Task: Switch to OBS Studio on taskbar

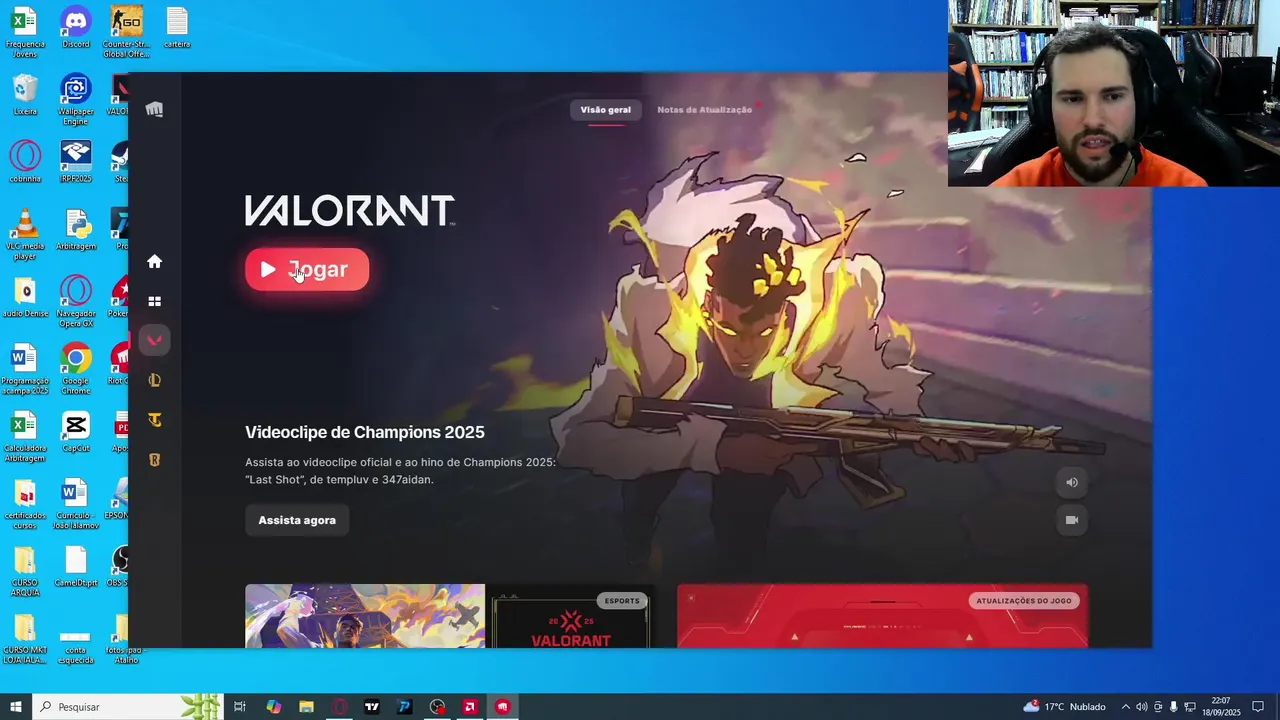Action: click(x=437, y=707)
